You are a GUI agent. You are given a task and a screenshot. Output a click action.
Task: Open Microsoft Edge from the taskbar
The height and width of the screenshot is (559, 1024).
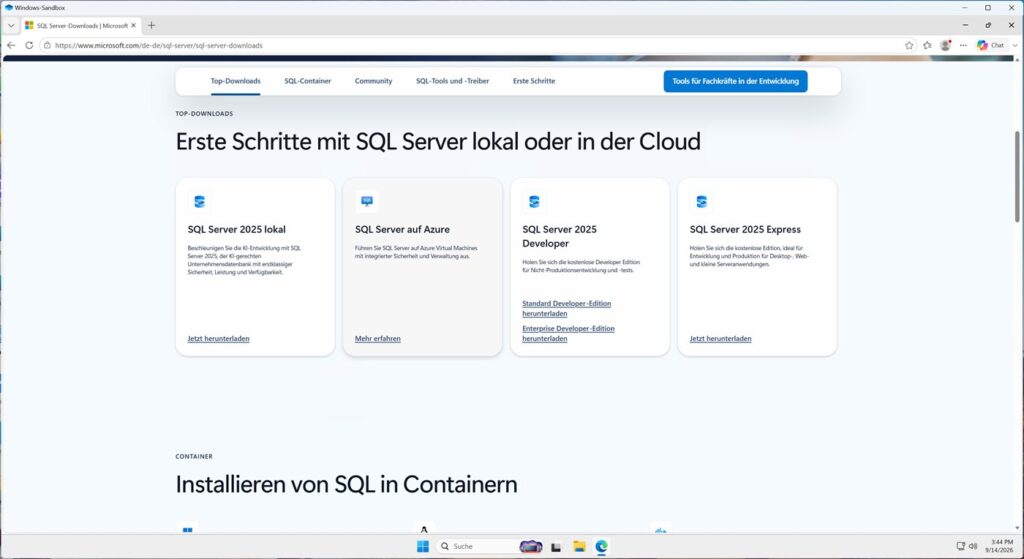601,547
